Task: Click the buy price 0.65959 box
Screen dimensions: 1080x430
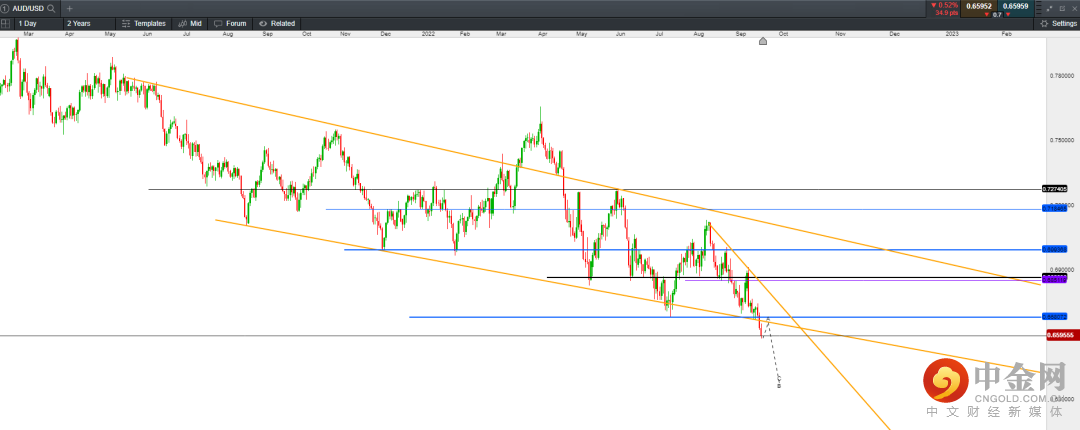Action: point(1016,6)
